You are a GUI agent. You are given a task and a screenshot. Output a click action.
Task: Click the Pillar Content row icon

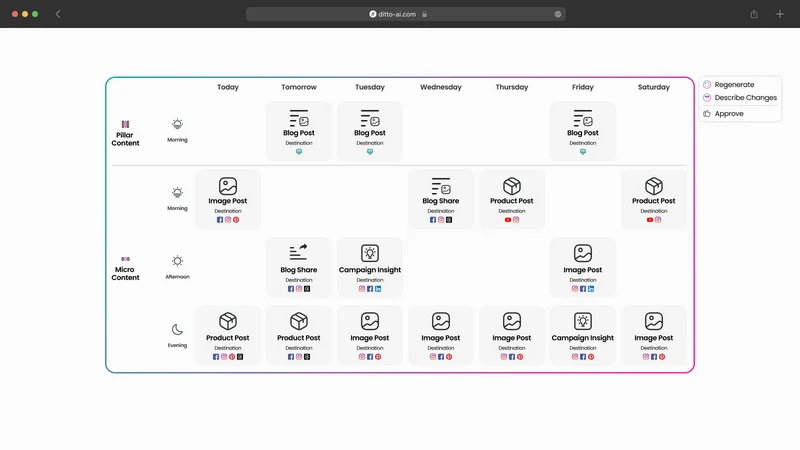(126, 124)
